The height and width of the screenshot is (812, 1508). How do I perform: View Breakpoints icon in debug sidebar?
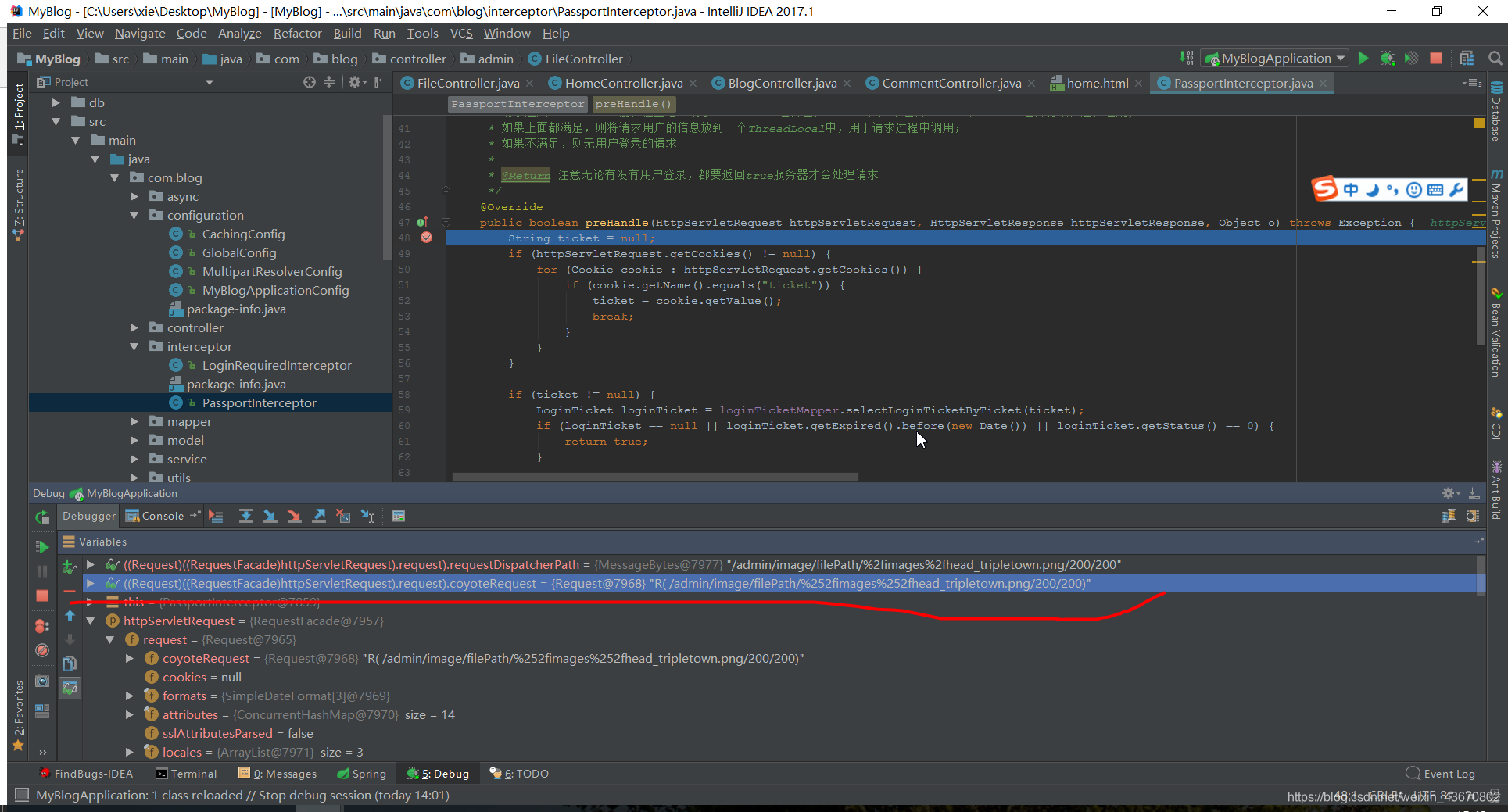pos(42,626)
